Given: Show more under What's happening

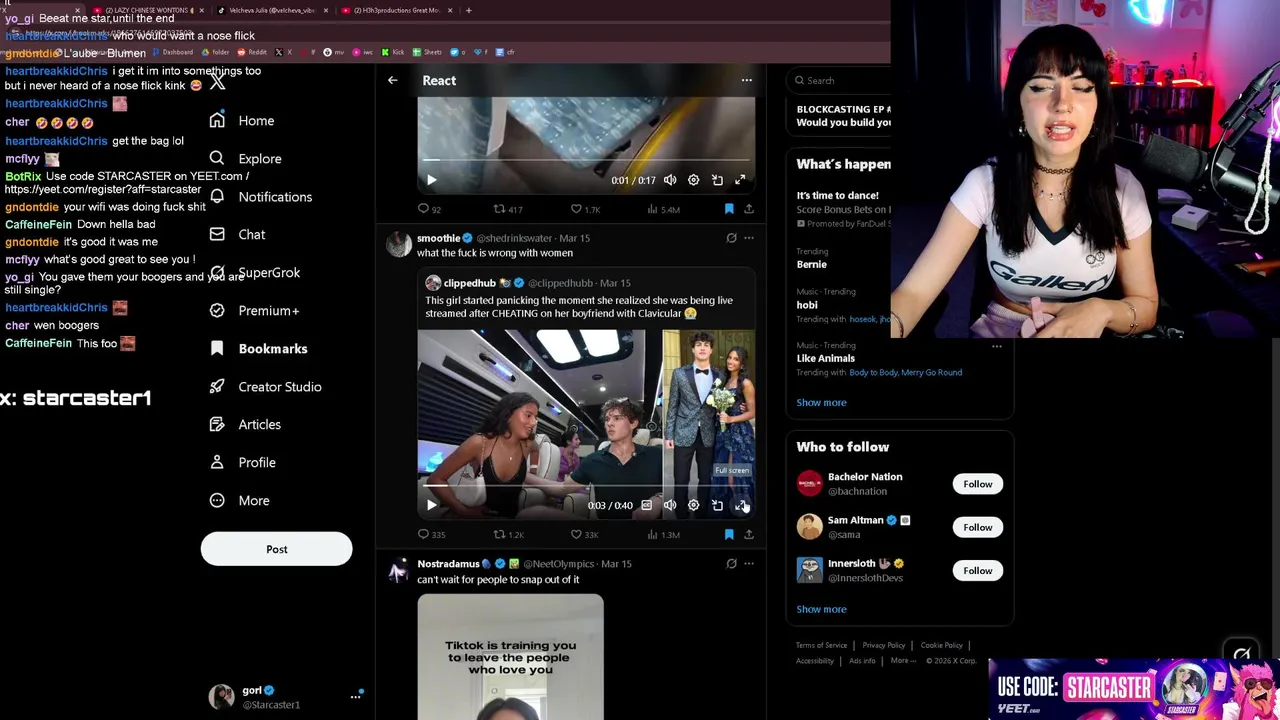Looking at the screenshot, I should tap(821, 402).
